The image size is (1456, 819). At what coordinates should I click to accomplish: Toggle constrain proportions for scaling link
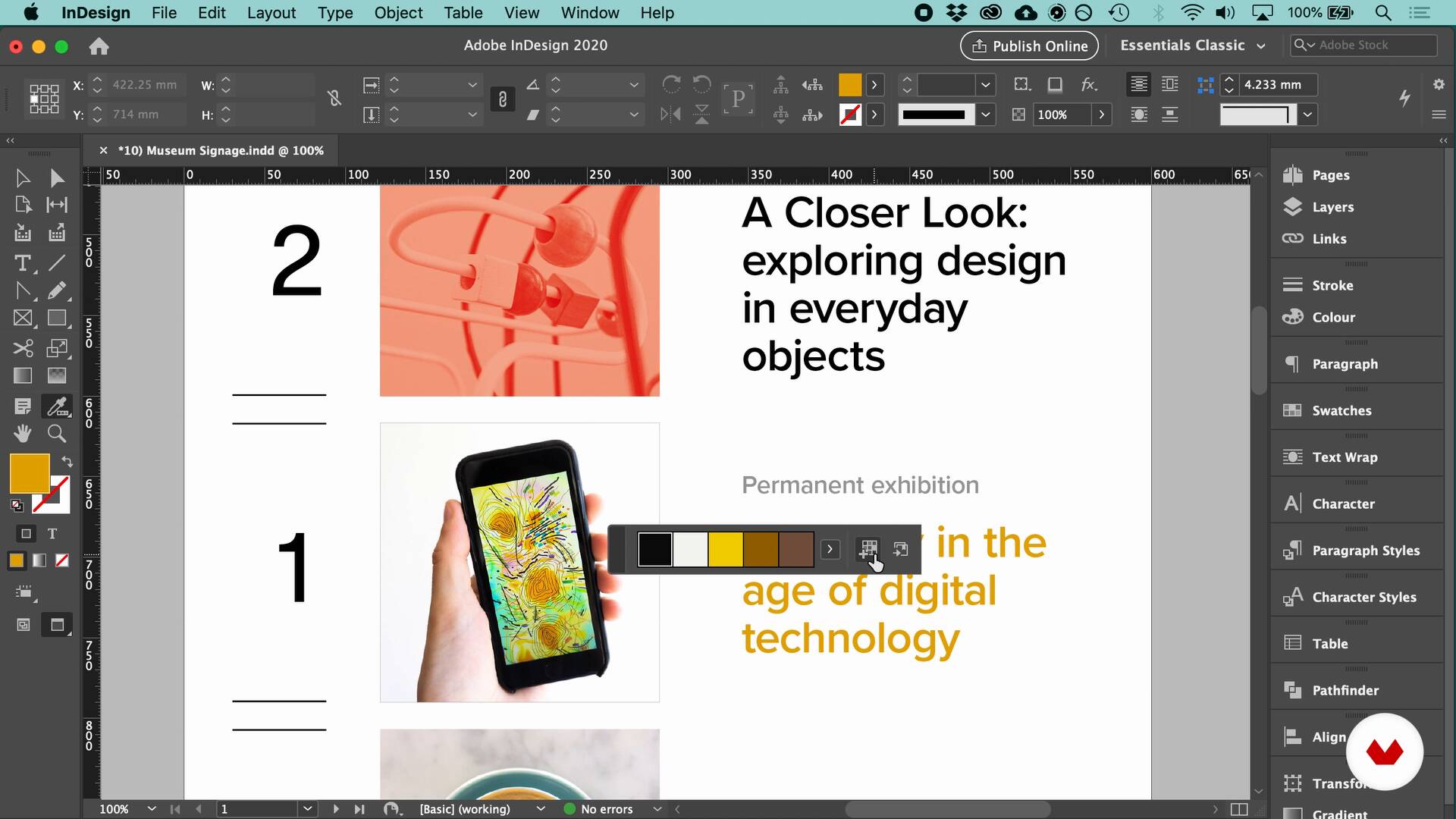502,99
